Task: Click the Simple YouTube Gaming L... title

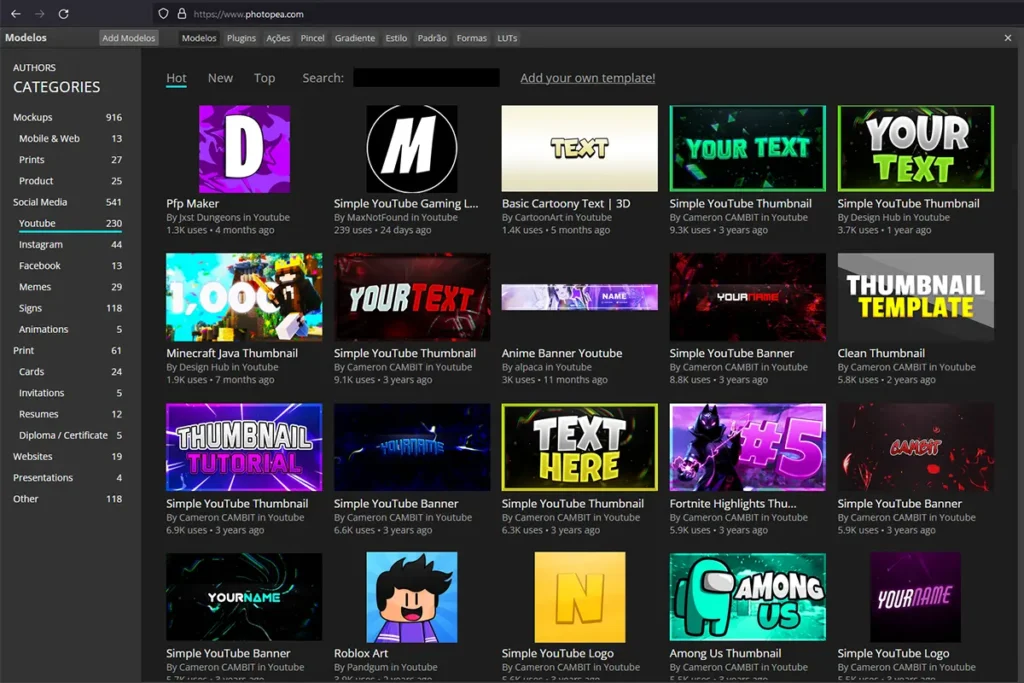Action: (x=406, y=204)
